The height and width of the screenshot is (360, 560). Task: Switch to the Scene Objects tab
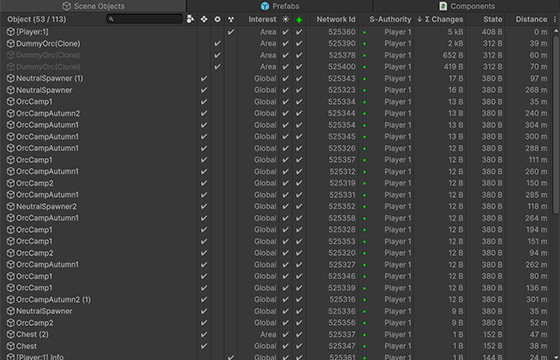(x=93, y=6)
